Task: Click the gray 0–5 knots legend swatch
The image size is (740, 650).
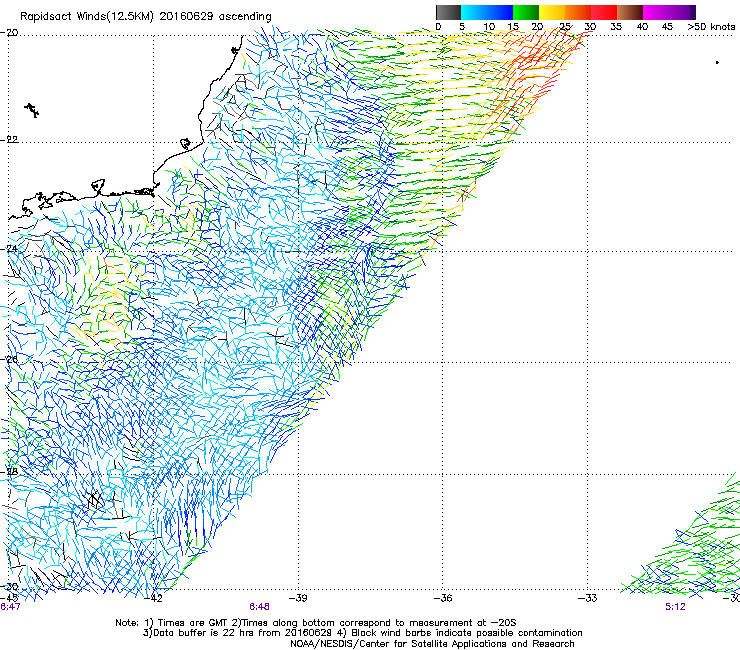Action: point(448,12)
